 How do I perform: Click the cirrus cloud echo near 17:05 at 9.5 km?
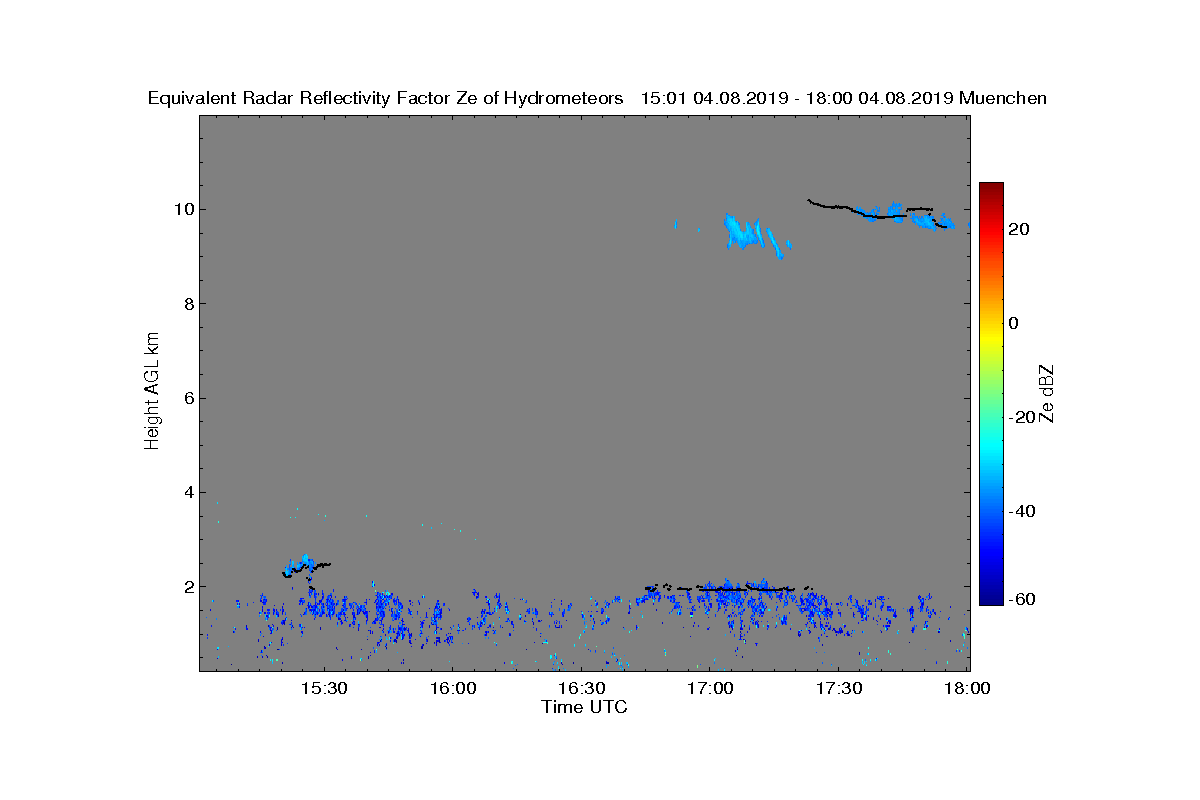point(745,232)
